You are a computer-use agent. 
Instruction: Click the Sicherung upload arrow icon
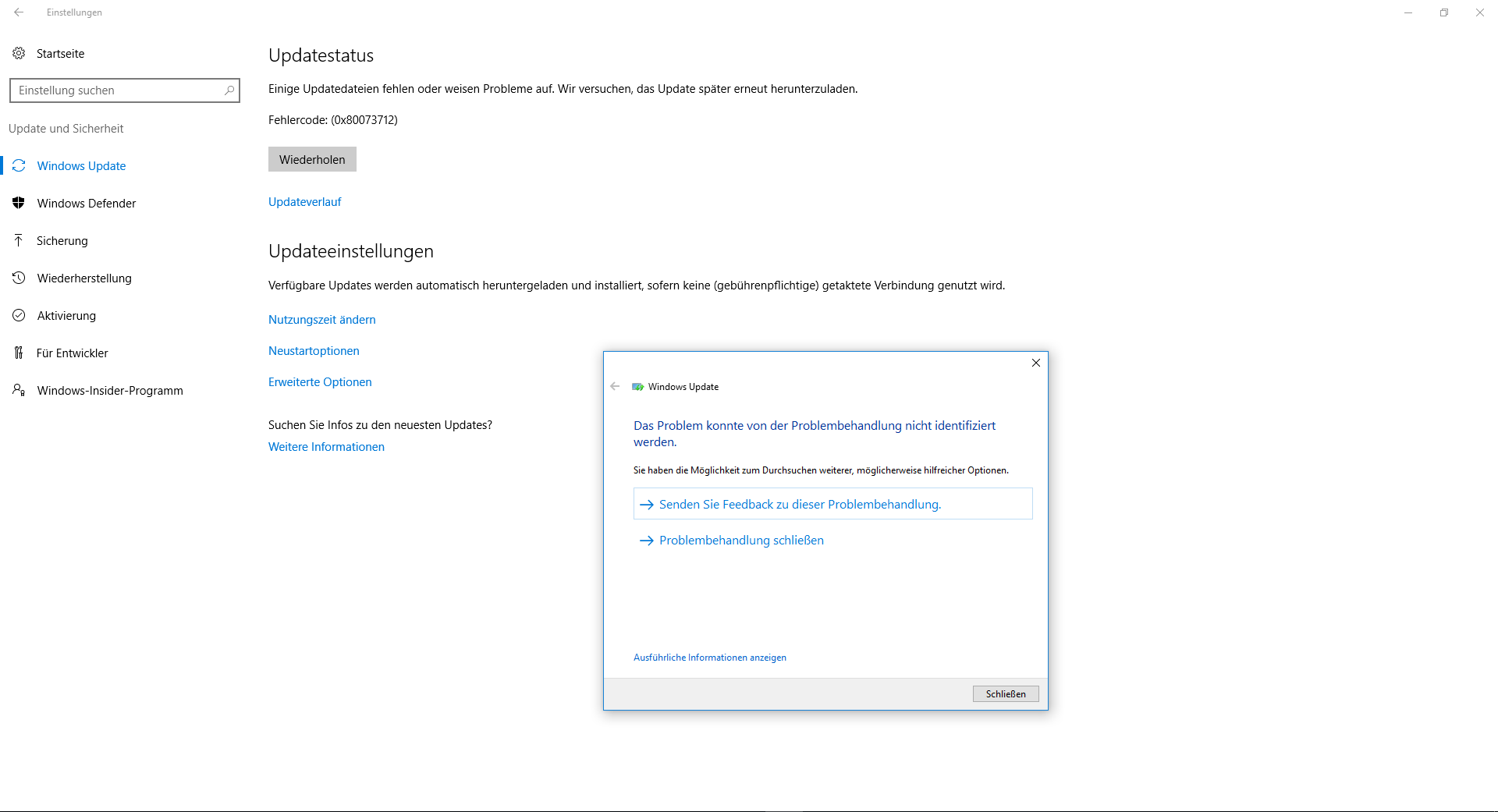[x=19, y=240]
